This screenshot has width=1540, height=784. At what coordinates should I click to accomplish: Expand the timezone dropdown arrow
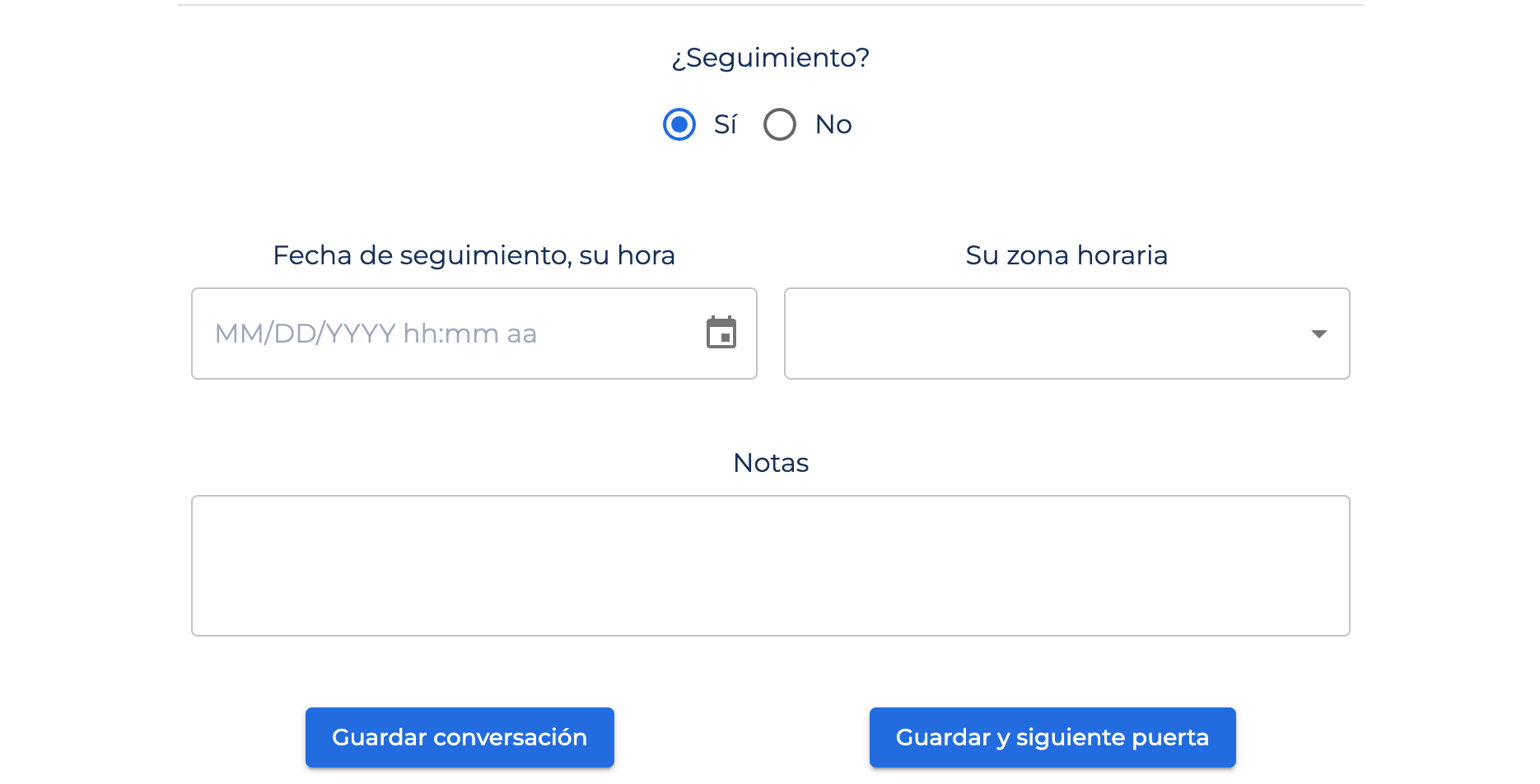coord(1319,334)
